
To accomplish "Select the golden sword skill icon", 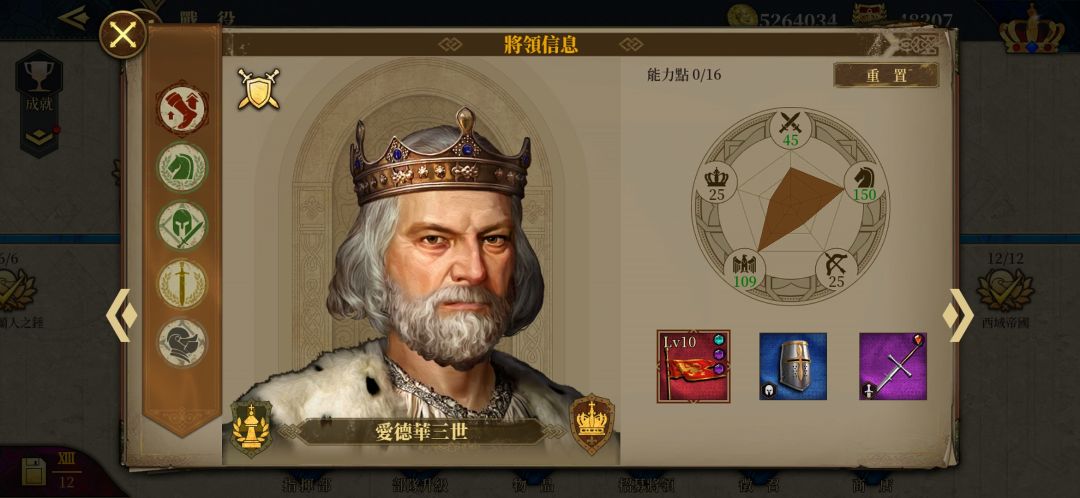I will coord(182,284).
